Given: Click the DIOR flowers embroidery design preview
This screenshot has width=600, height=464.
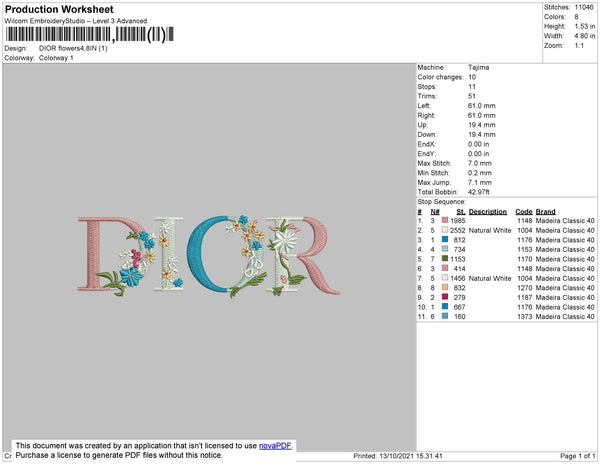Looking at the screenshot, I should click(x=209, y=256).
